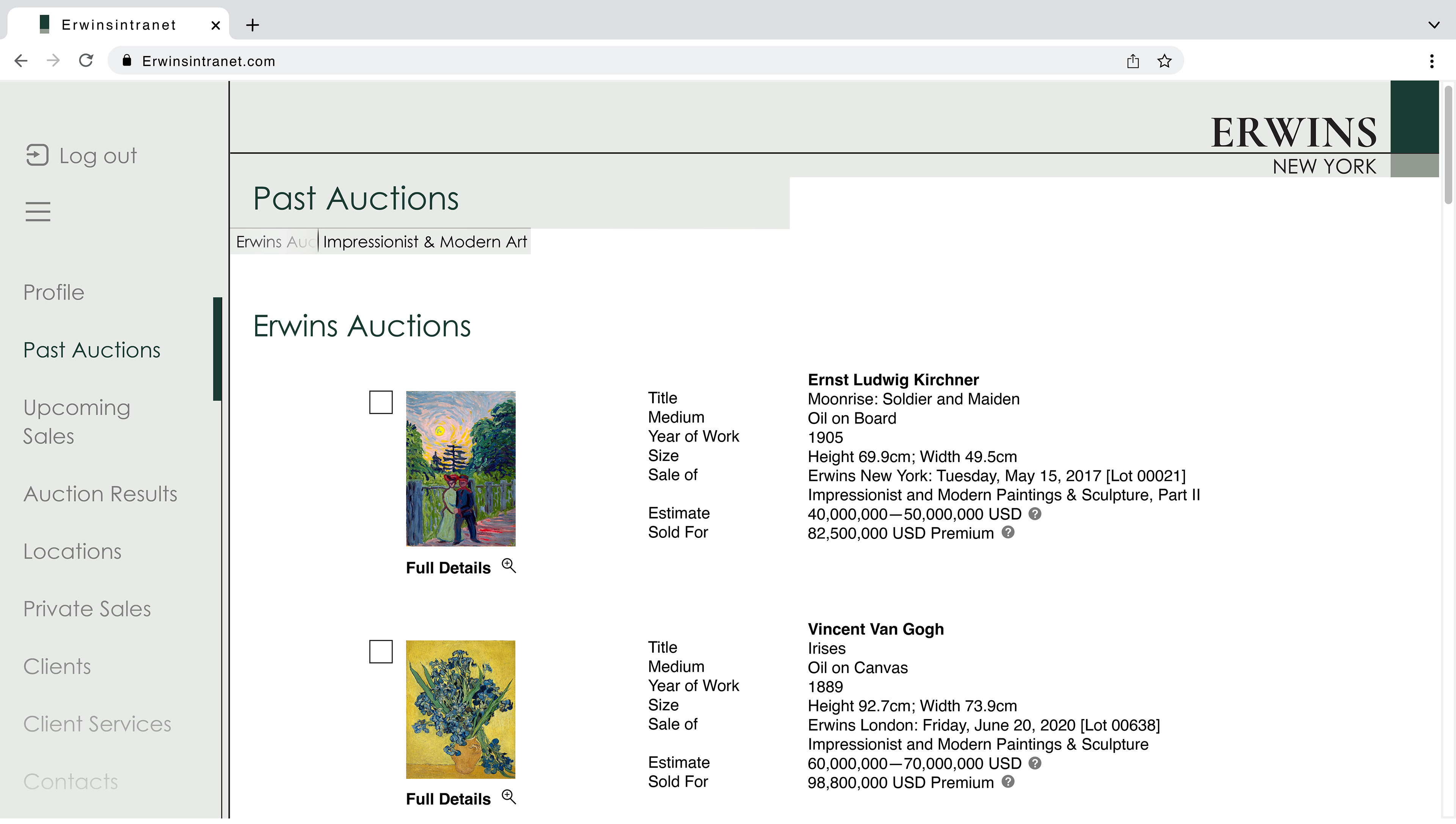Open the hamburger menu in sidebar

[38, 211]
